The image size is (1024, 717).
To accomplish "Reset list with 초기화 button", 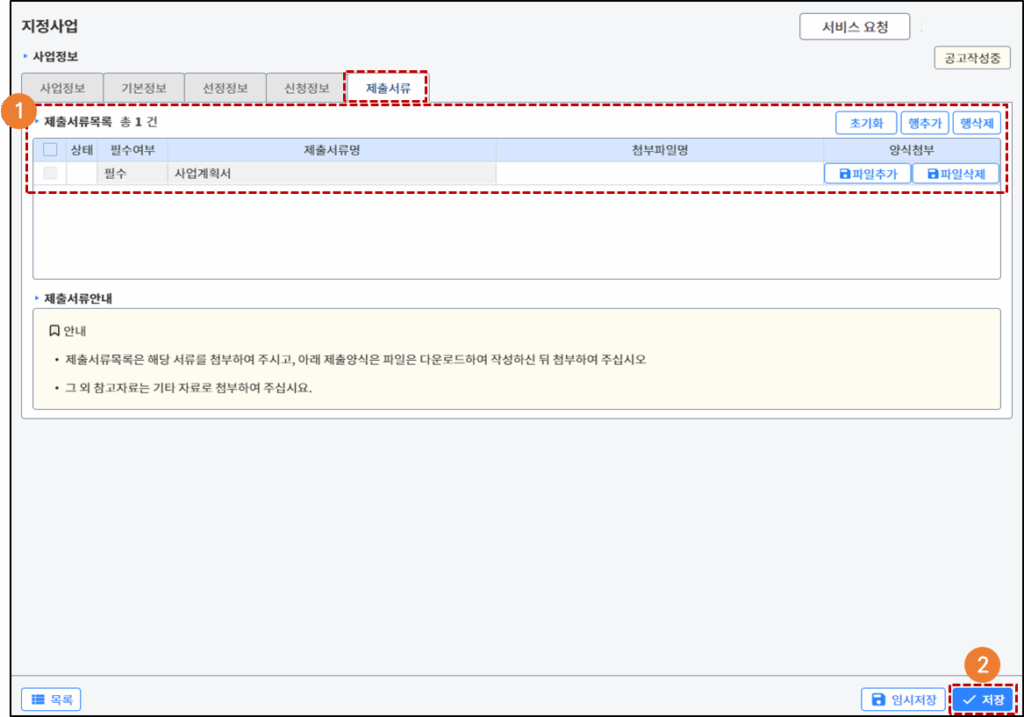I will coord(866,123).
